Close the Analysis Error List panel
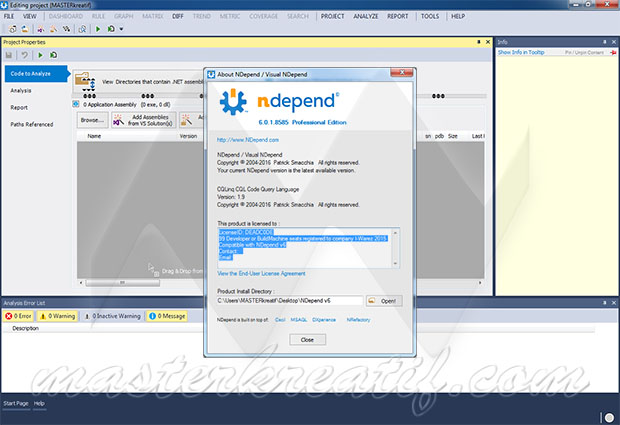Viewport: 620px width, 425px height. pos(614,303)
